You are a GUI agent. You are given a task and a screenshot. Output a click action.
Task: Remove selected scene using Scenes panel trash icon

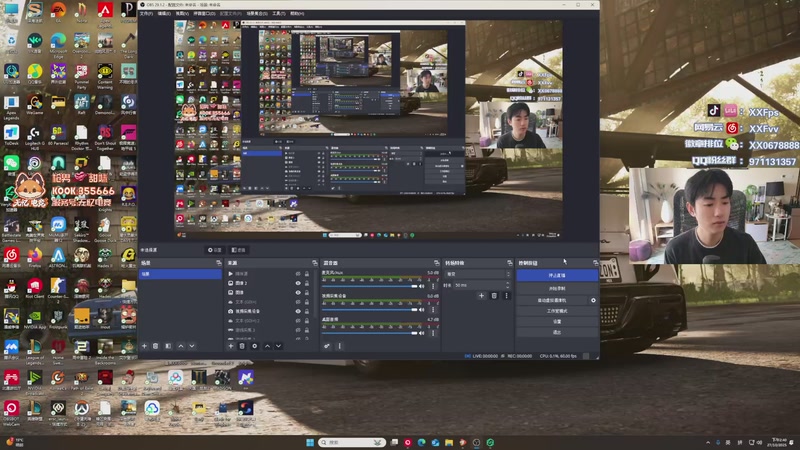tap(156, 346)
